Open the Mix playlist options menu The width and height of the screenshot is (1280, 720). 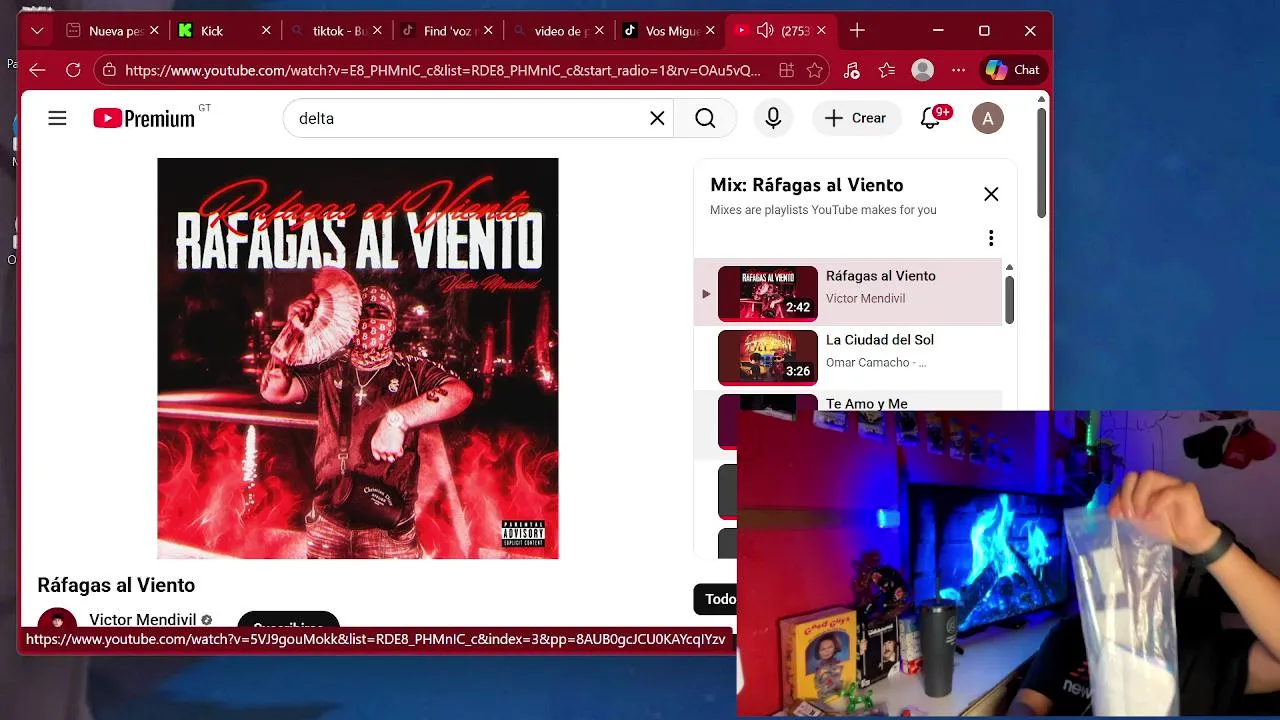point(991,238)
